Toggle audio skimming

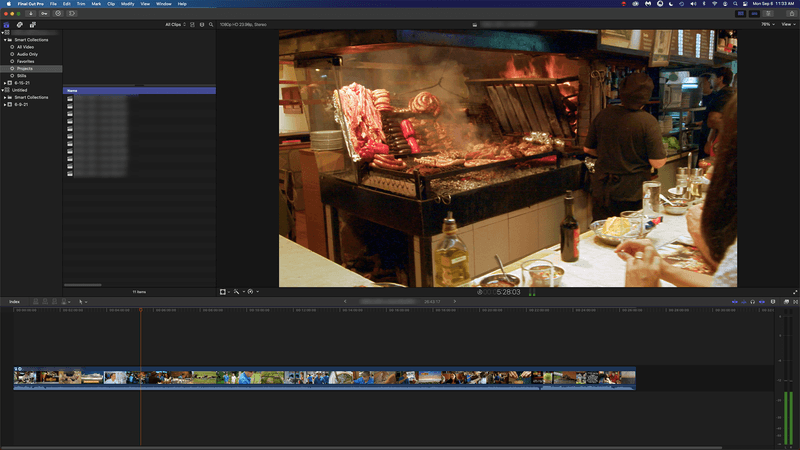(x=744, y=302)
